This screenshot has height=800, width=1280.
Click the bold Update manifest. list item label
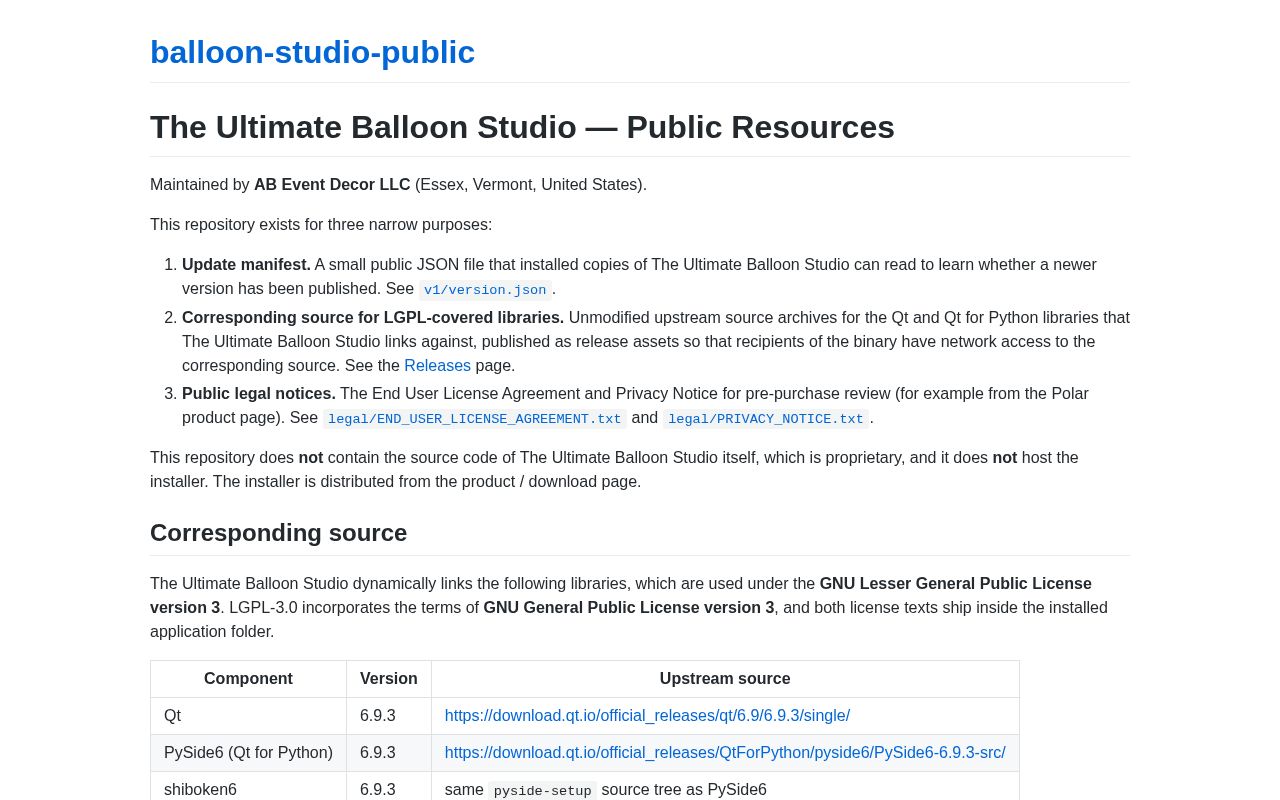point(246,265)
